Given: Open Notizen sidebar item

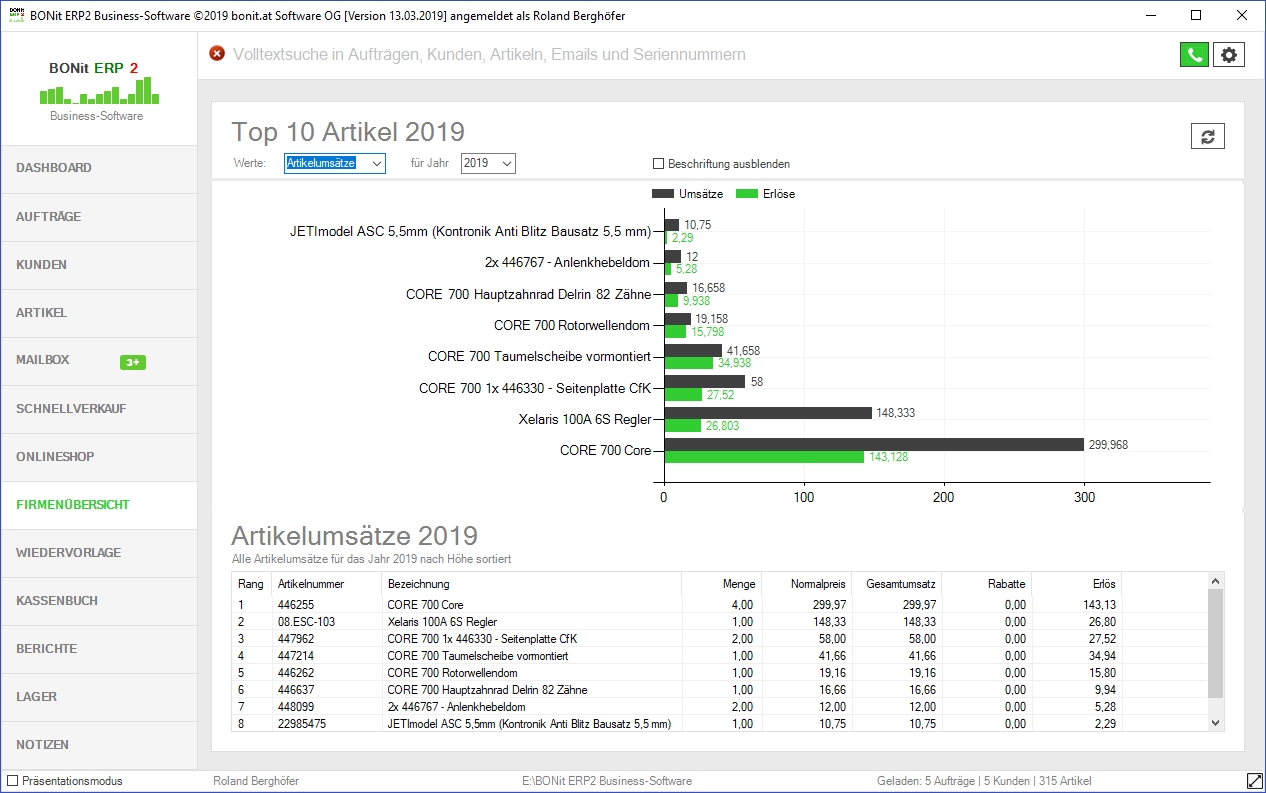Looking at the screenshot, I should tap(98, 745).
